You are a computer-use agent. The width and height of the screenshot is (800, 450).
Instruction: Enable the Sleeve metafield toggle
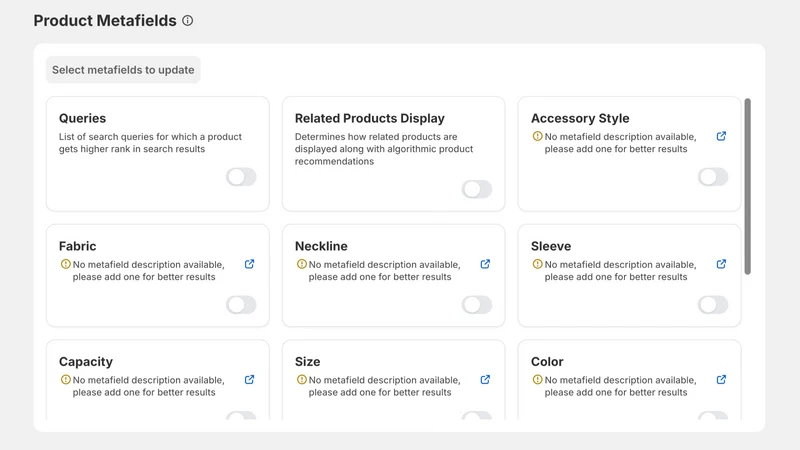pyautogui.click(x=713, y=305)
